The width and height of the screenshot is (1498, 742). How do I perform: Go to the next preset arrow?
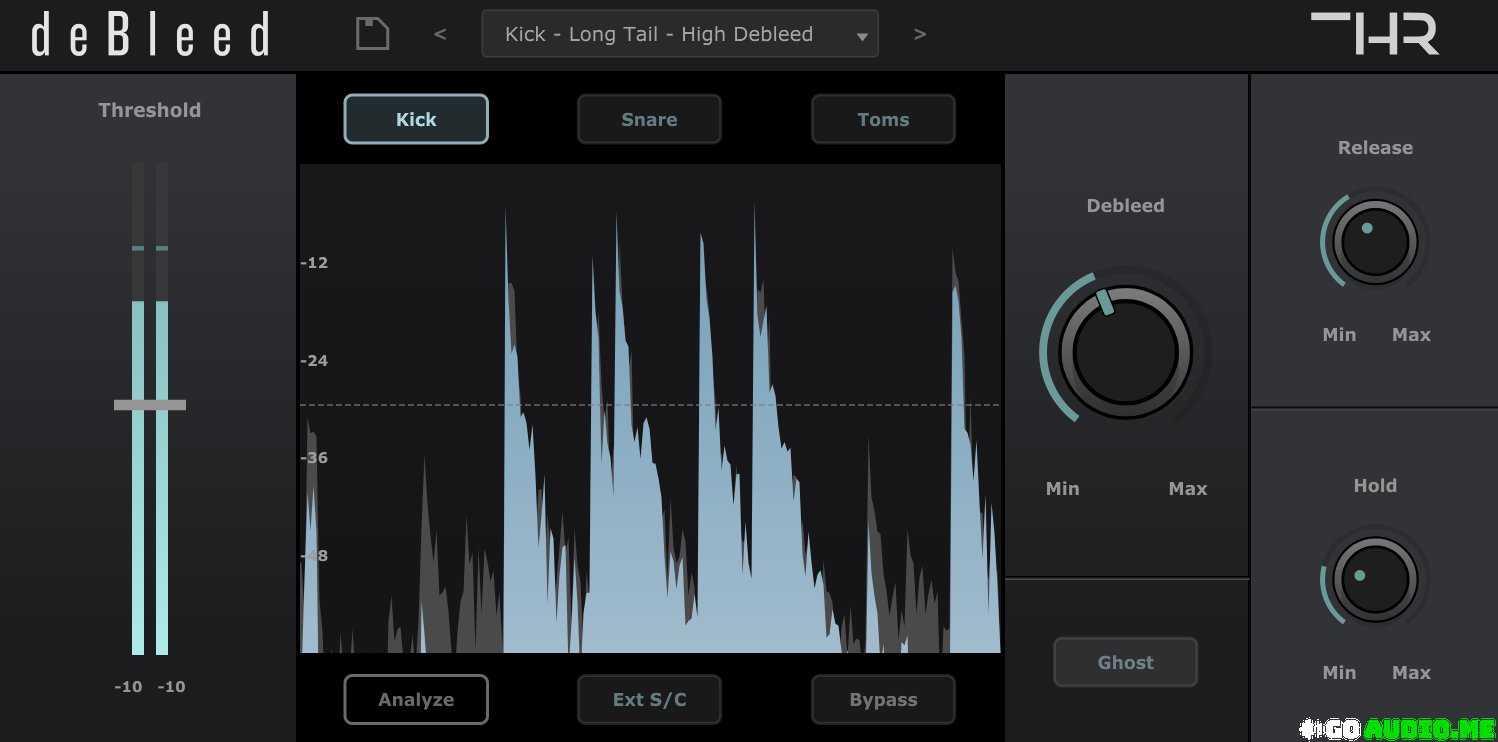(x=920, y=35)
